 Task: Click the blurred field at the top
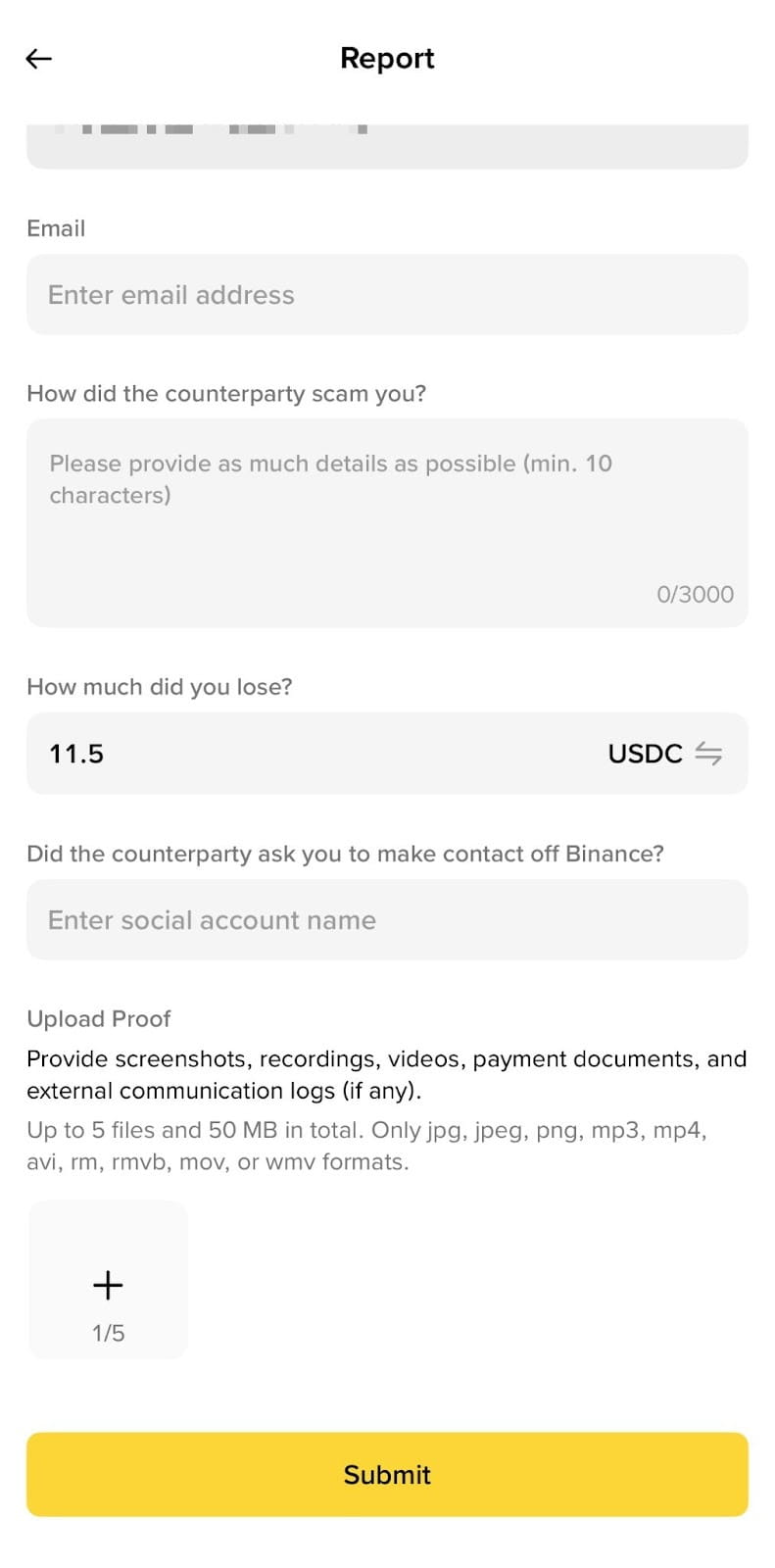(387, 146)
